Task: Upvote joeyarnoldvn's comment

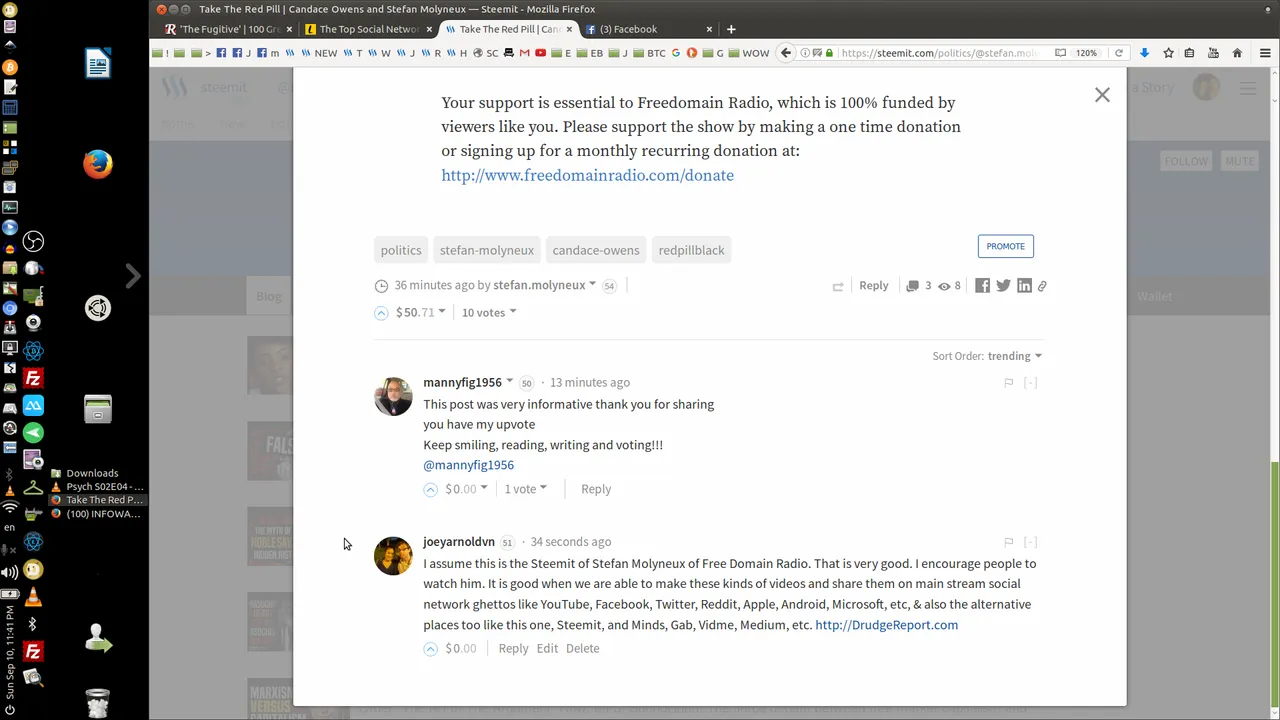Action: (430, 649)
